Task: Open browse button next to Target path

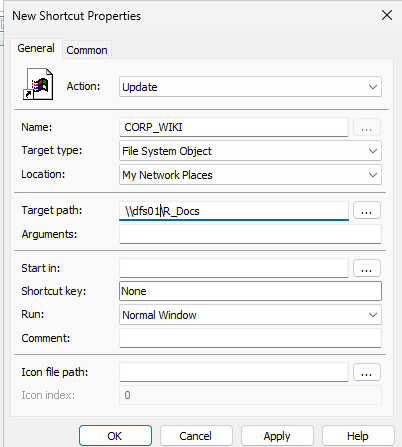Action: point(367,210)
